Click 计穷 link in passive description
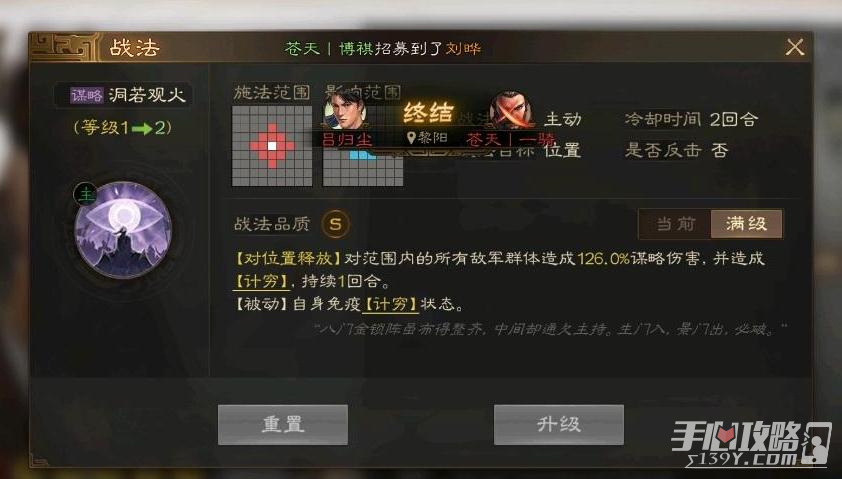The width and height of the screenshot is (842, 479). tap(390, 304)
